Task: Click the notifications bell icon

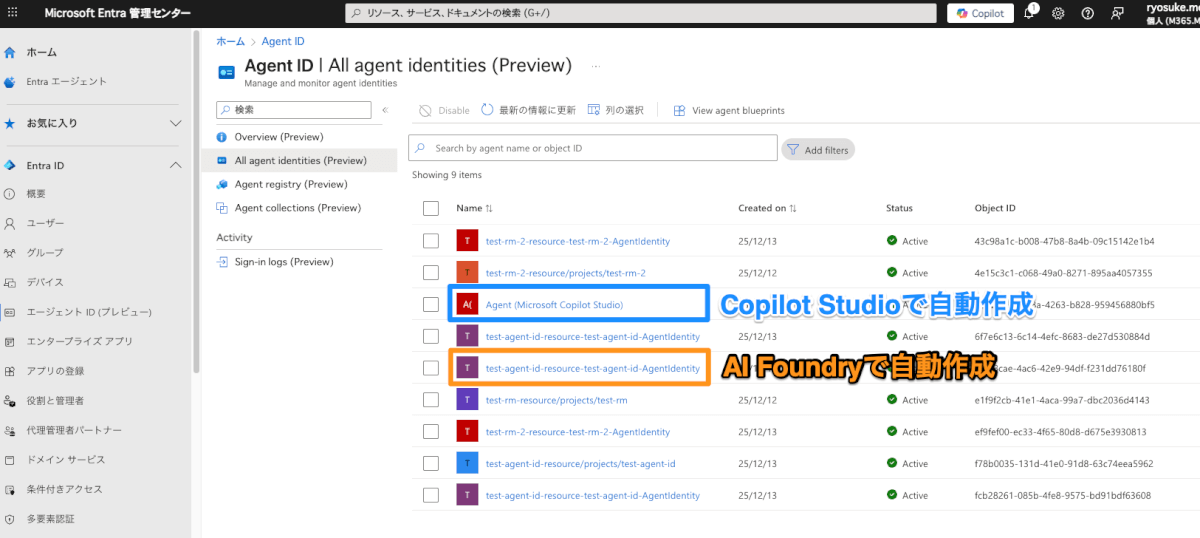Action: pos(1029,13)
